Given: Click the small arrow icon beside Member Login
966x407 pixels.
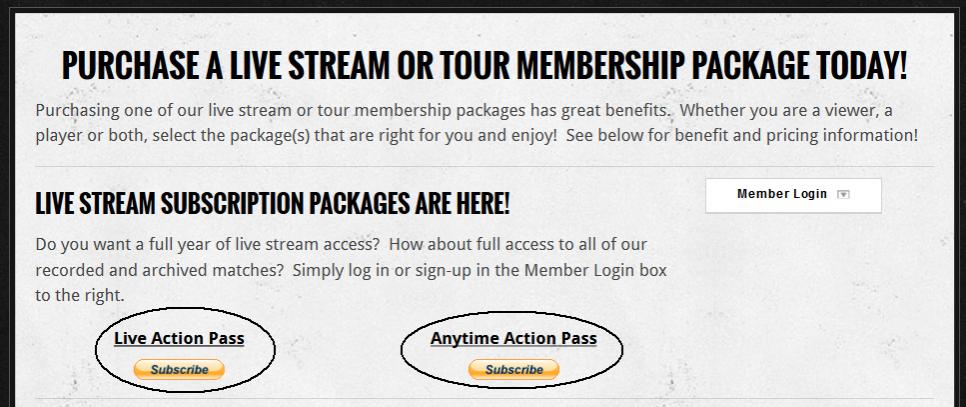Looking at the screenshot, I should point(843,195).
